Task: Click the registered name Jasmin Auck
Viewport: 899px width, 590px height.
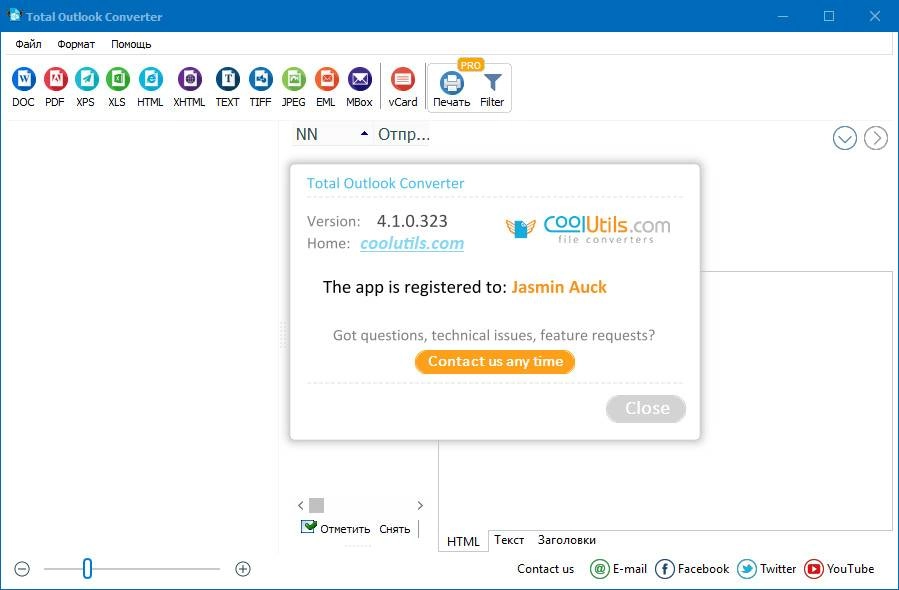Action: click(x=559, y=287)
